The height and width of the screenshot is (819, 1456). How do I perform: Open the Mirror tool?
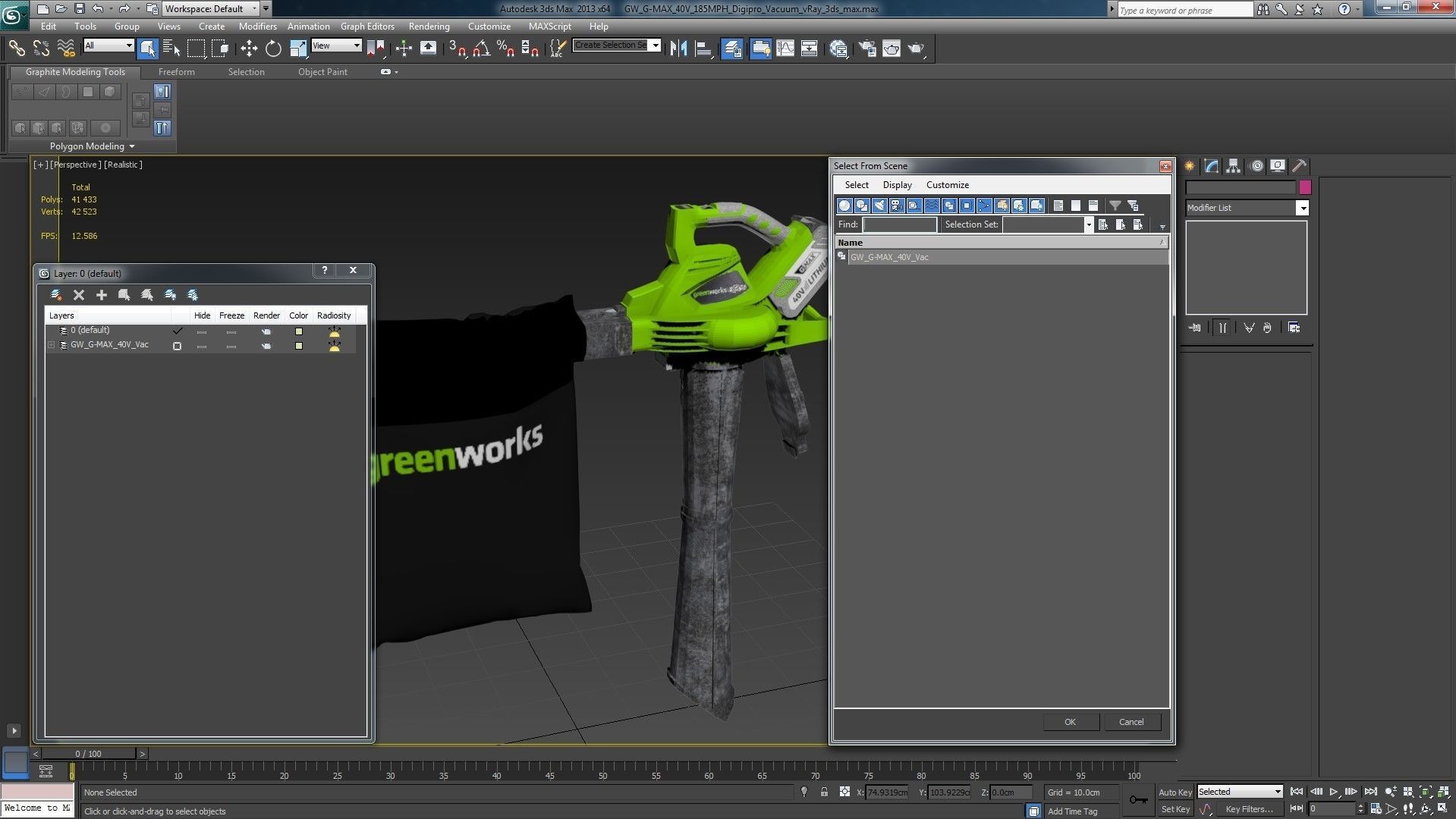tap(678, 48)
